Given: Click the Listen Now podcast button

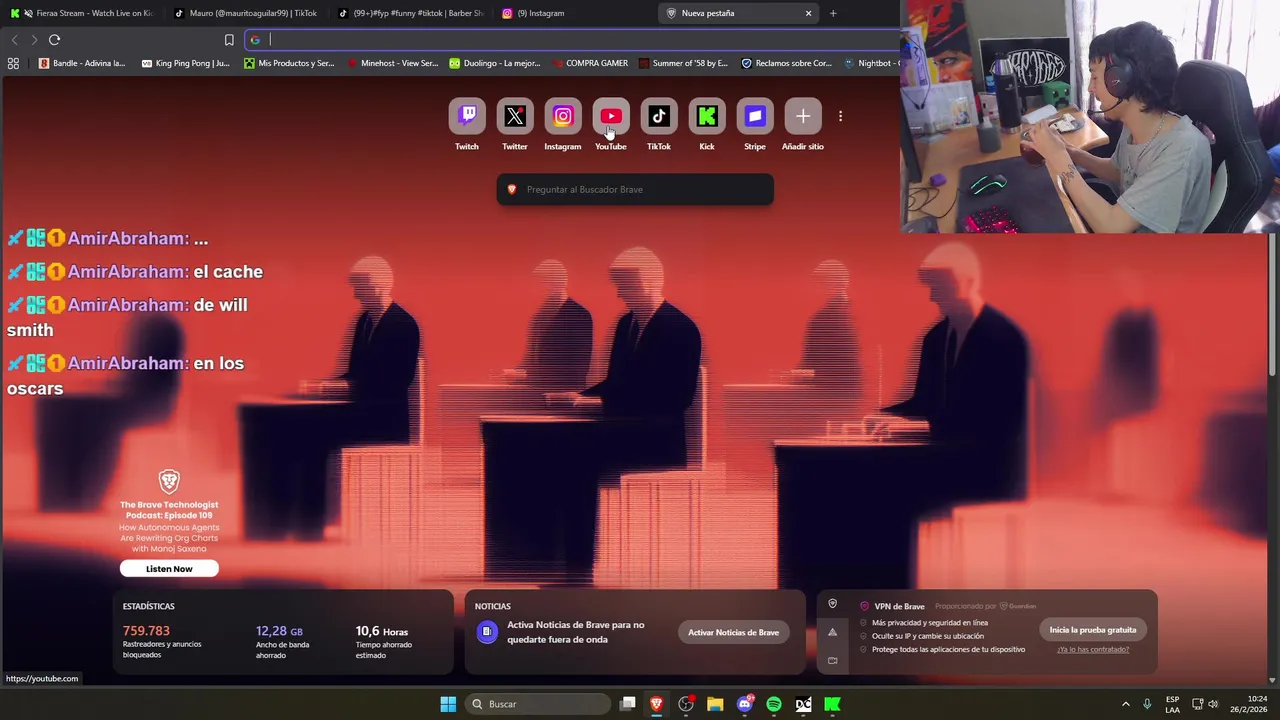Looking at the screenshot, I should coord(169,569).
